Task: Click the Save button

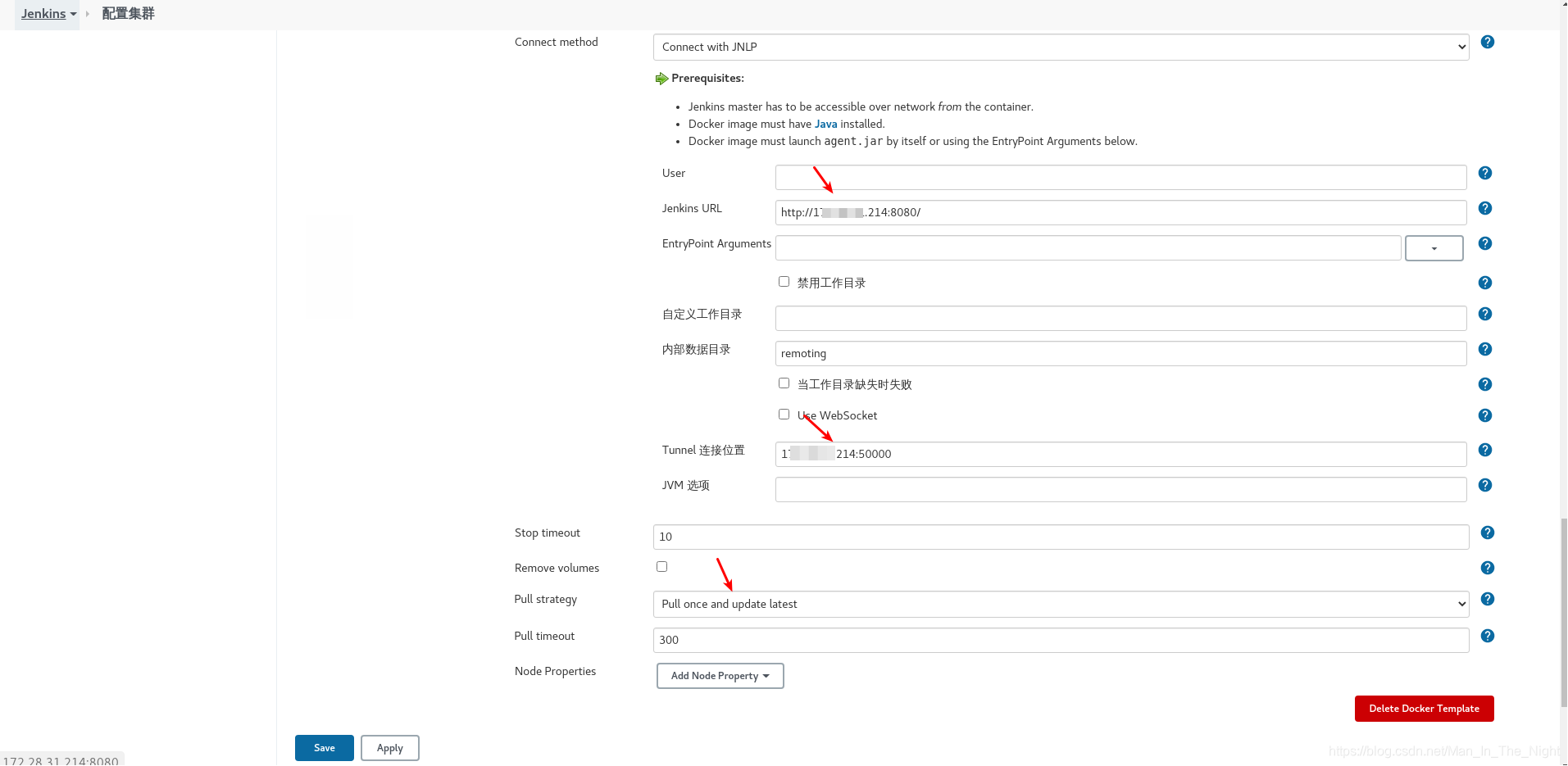Action: point(324,748)
